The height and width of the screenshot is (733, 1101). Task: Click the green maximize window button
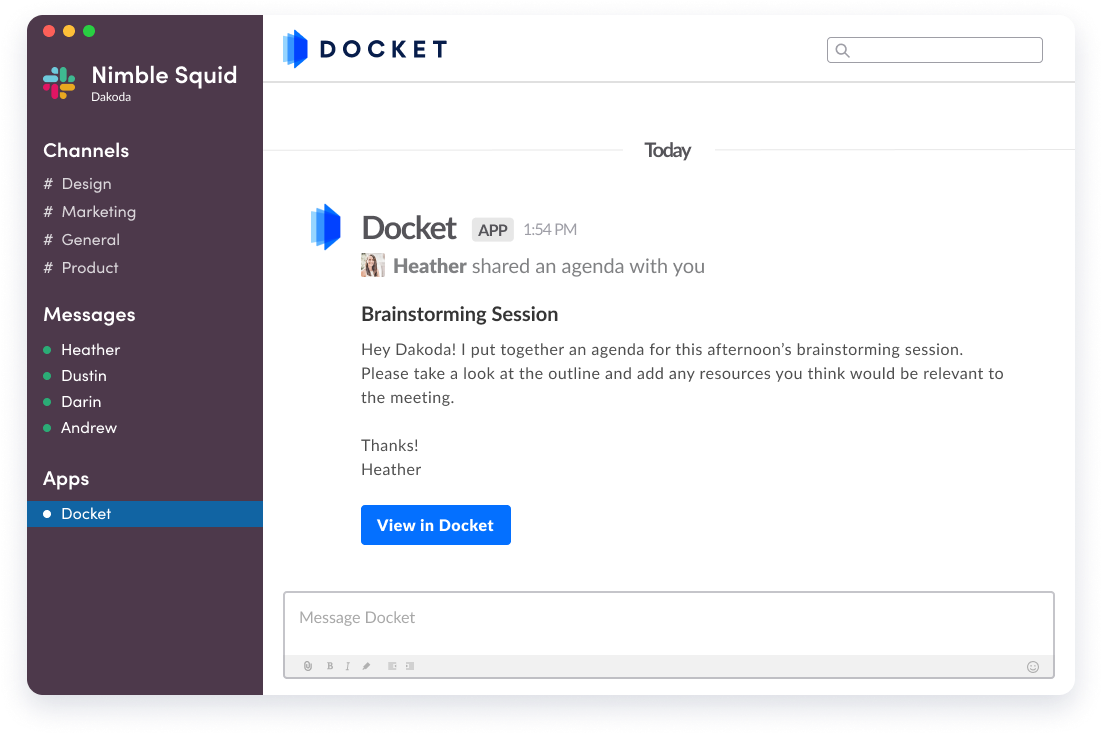coord(89,31)
